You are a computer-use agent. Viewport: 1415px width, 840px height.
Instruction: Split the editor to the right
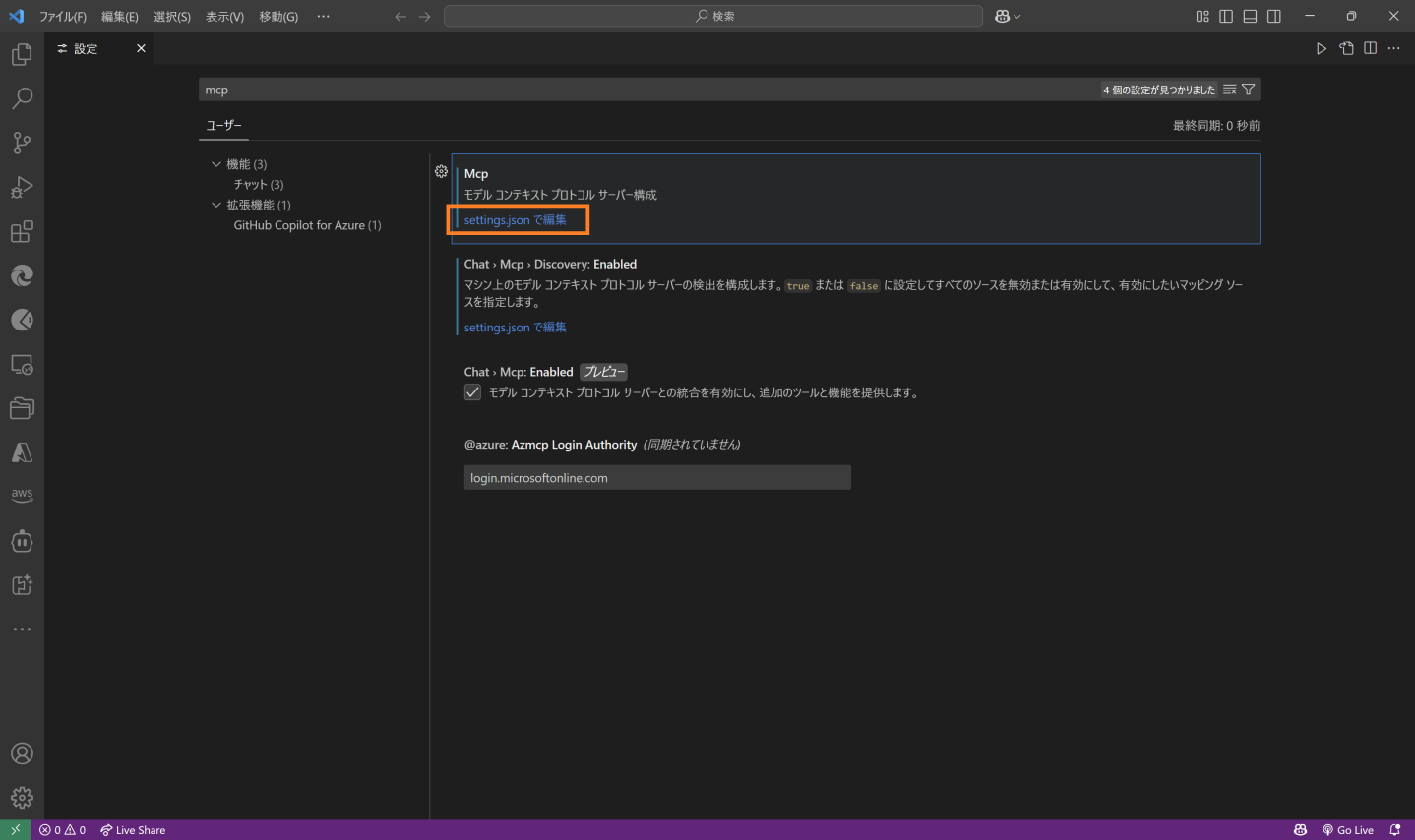point(1370,48)
